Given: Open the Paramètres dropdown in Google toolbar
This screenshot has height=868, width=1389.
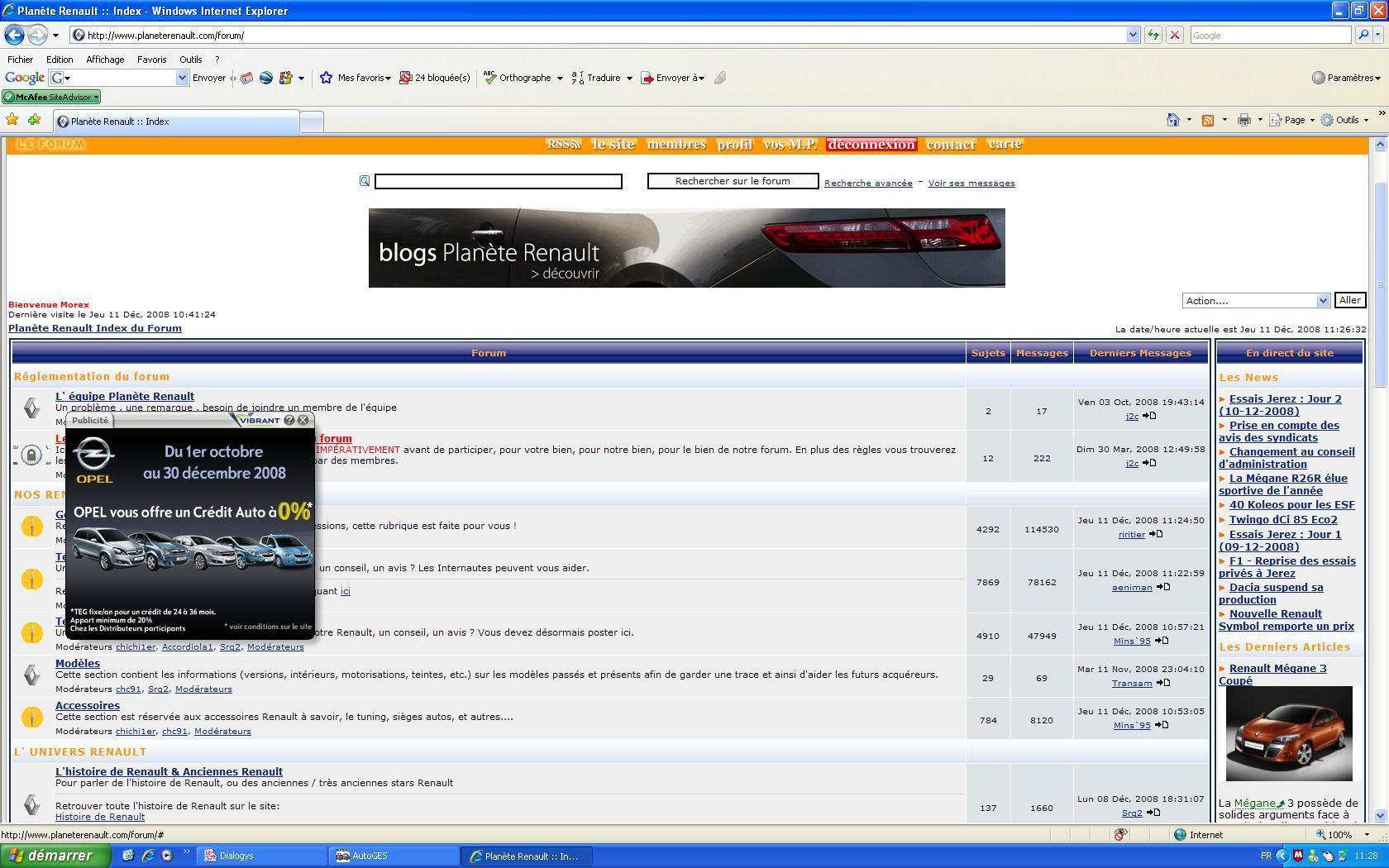Looking at the screenshot, I should point(1346,78).
